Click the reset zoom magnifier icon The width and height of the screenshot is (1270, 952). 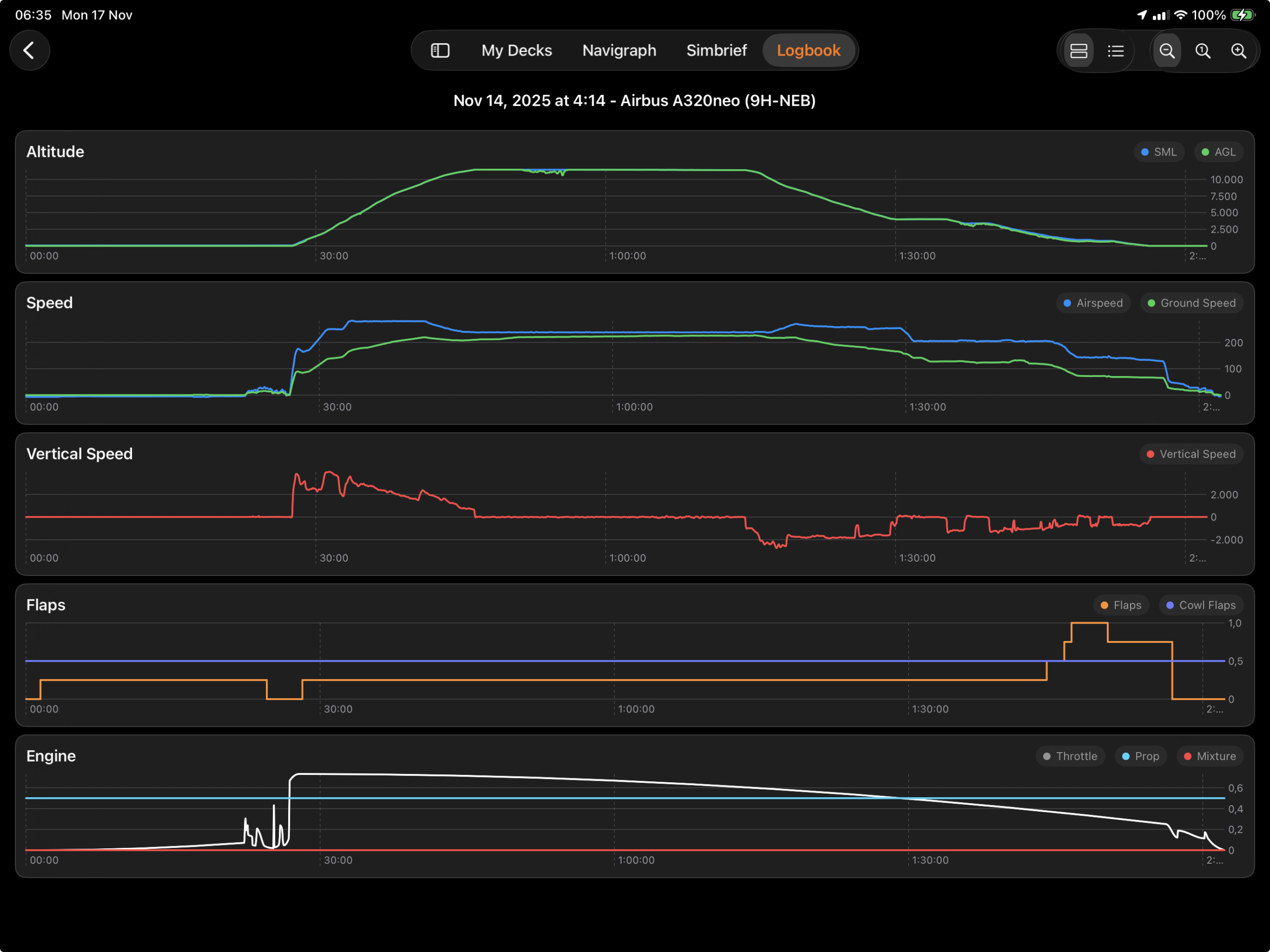(x=1203, y=51)
